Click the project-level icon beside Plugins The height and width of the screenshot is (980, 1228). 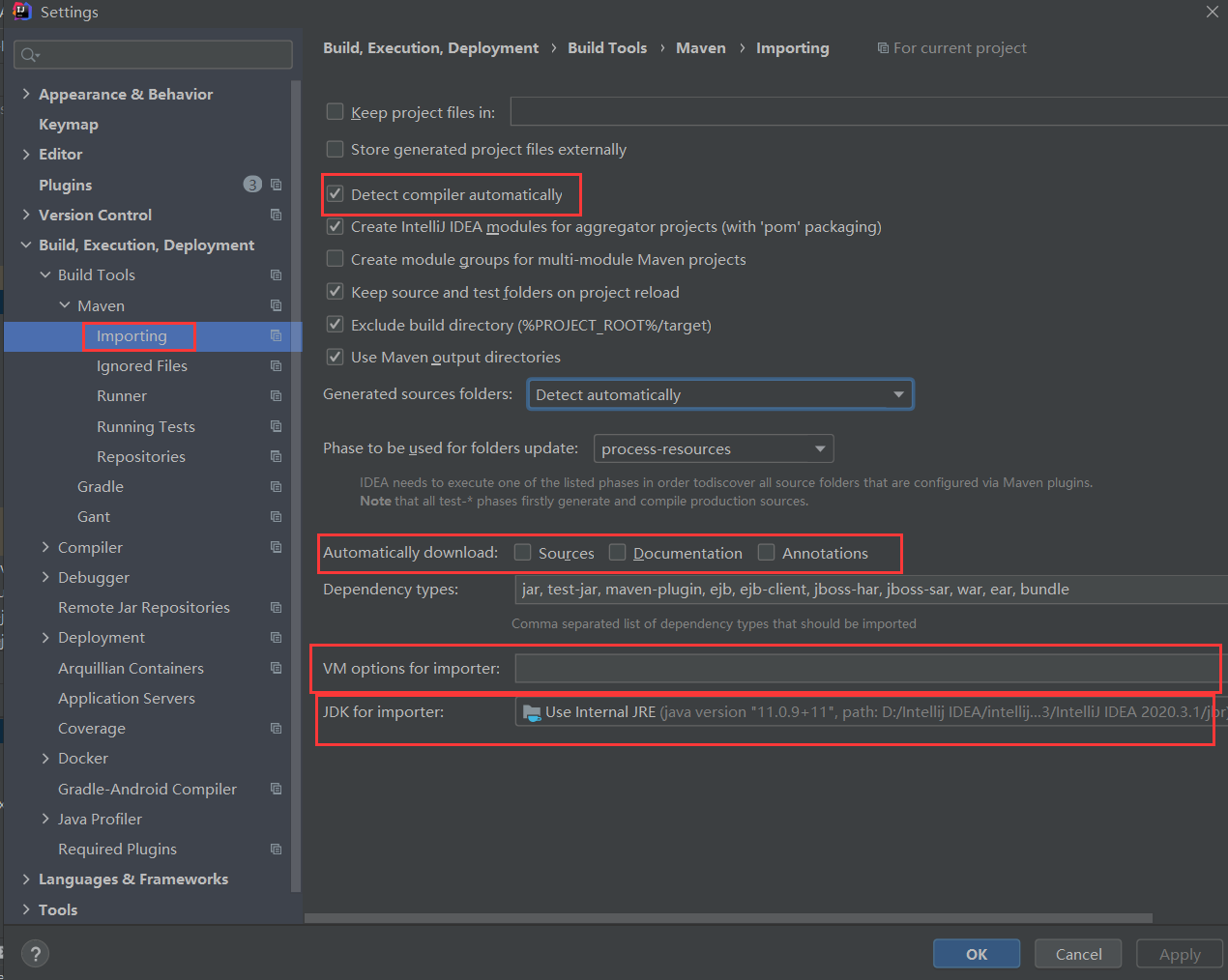click(x=277, y=185)
